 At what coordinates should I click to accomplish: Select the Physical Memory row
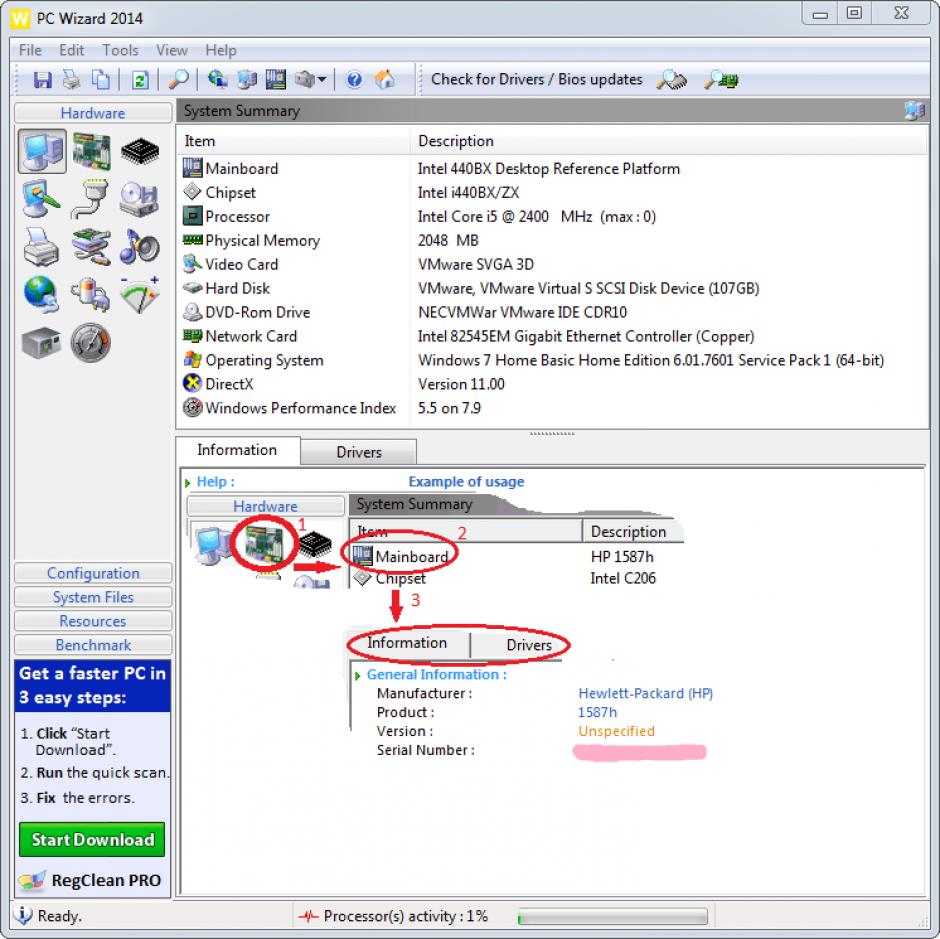552,240
